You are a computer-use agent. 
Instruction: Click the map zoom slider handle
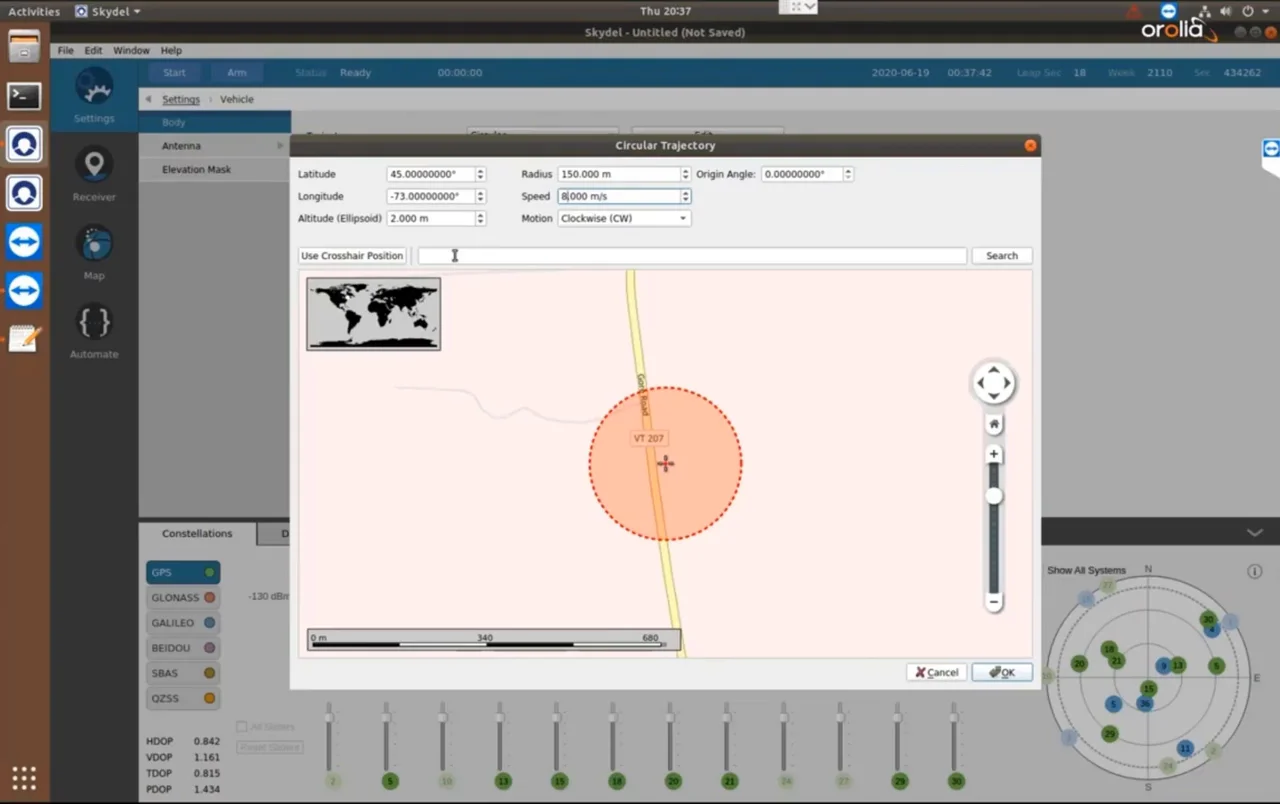[x=994, y=496]
